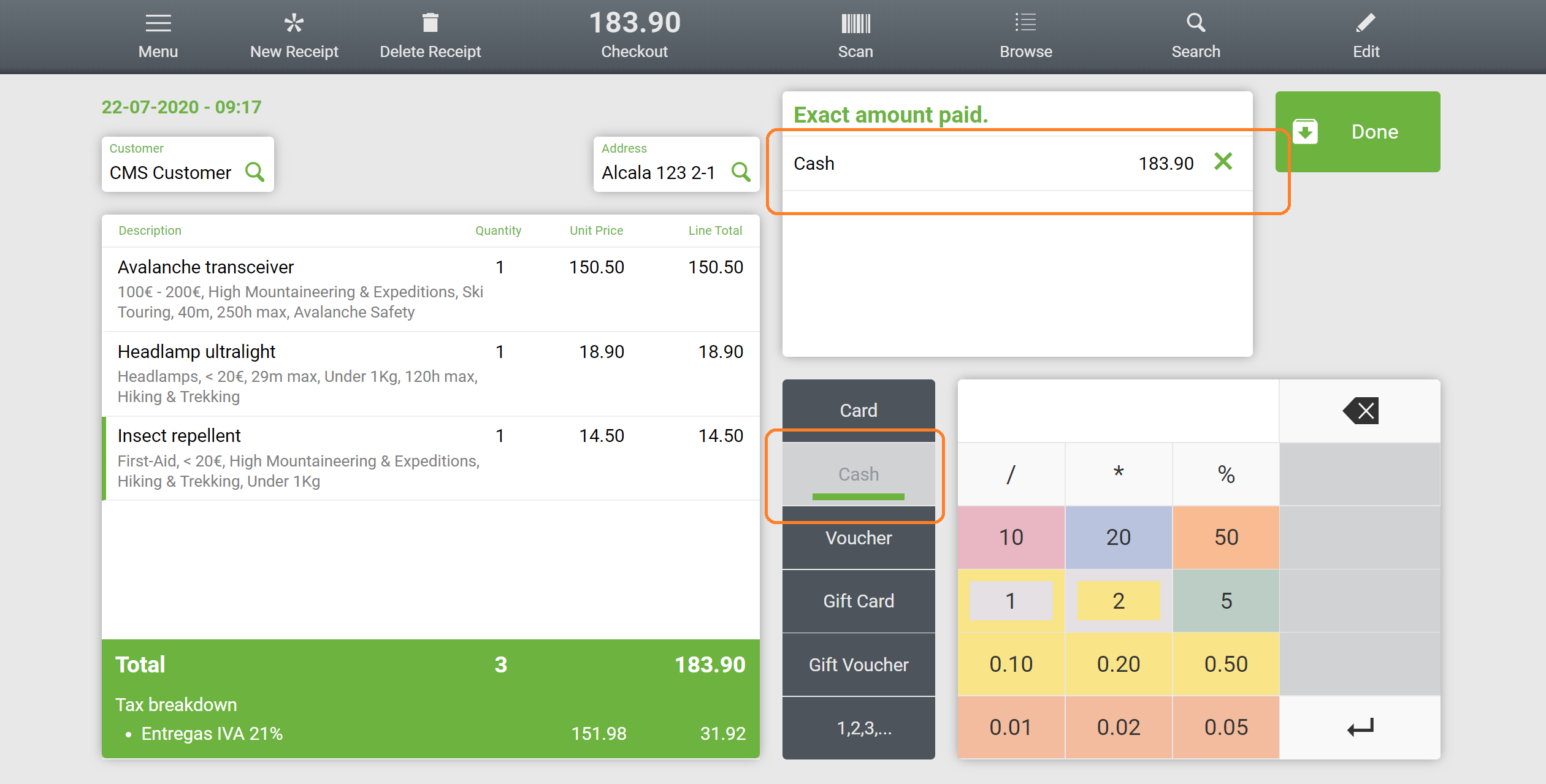The width and height of the screenshot is (1546, 784).
Task: Open the Browse list icon
Action: click(x=1025, y=24)
